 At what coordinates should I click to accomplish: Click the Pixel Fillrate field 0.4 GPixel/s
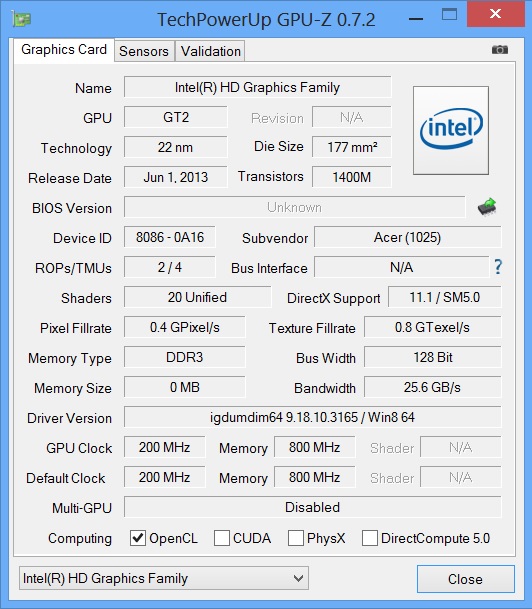[x=185, y=327]
